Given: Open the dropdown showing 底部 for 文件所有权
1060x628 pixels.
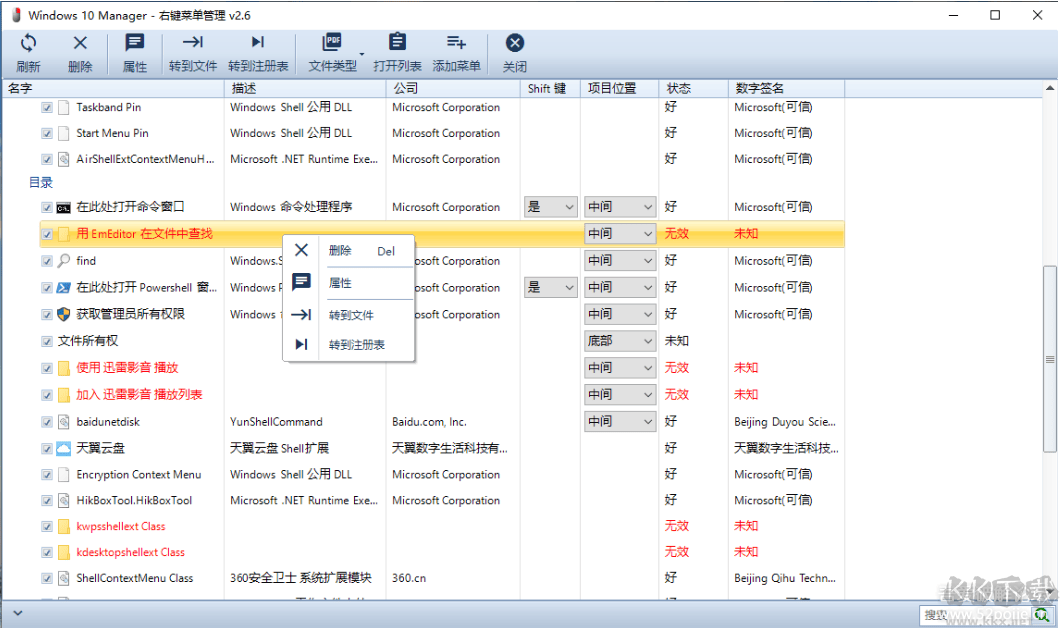Looking at the screenshot, I should tap(619, 340).
